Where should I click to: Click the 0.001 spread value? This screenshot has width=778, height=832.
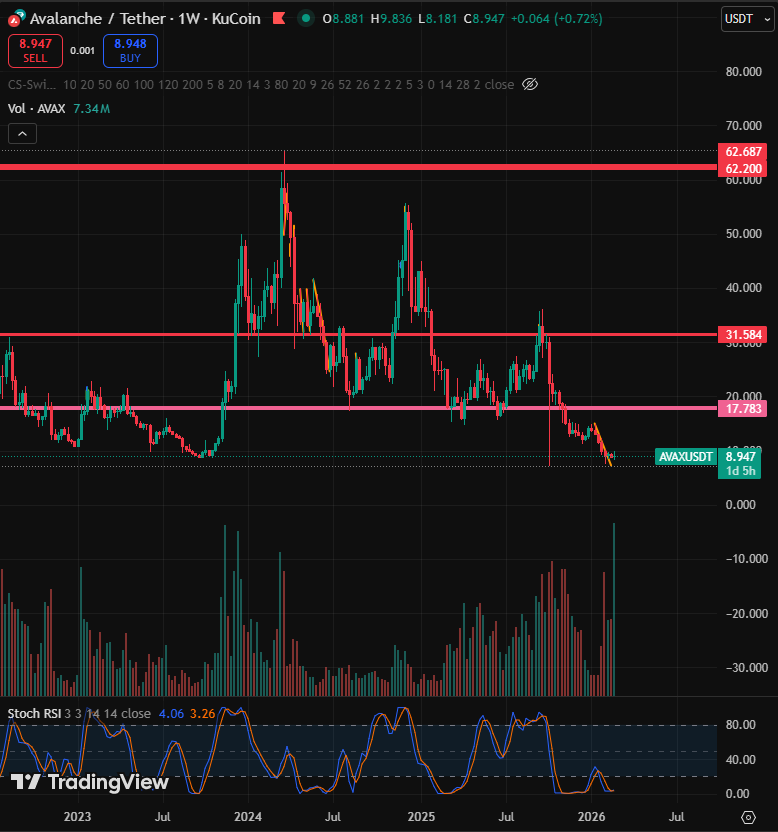tap(82, 51)
